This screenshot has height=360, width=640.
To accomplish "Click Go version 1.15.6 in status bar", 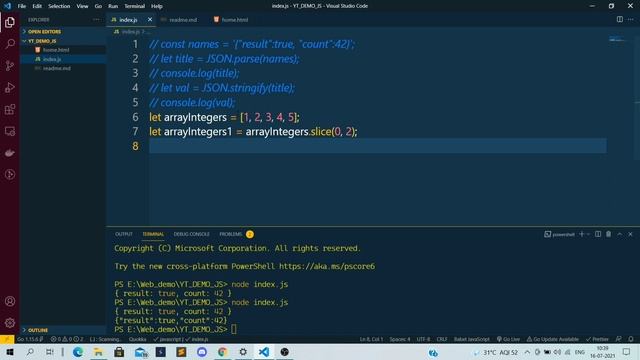I will tap(29, 339).
